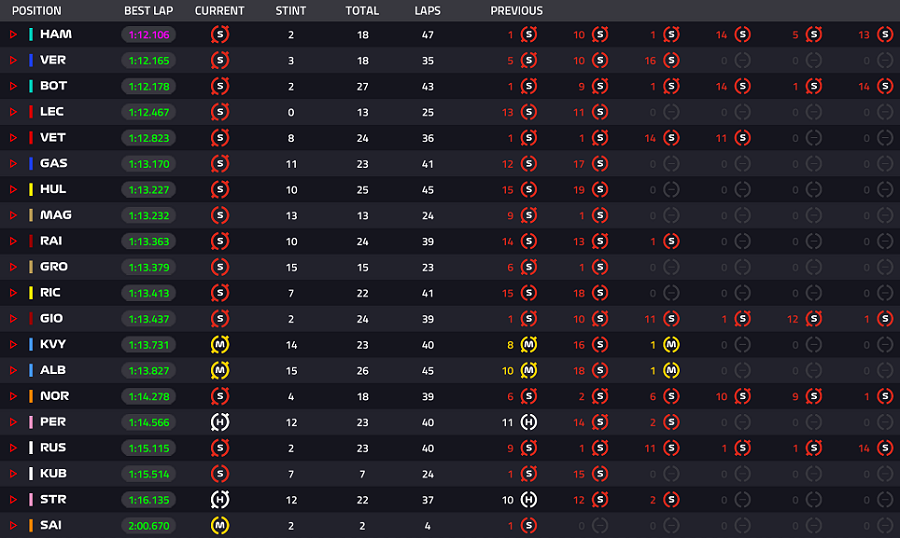Click STR's previous hard tyre icon
The width and height of the screenshot is (900, 538).
(529, 500)
